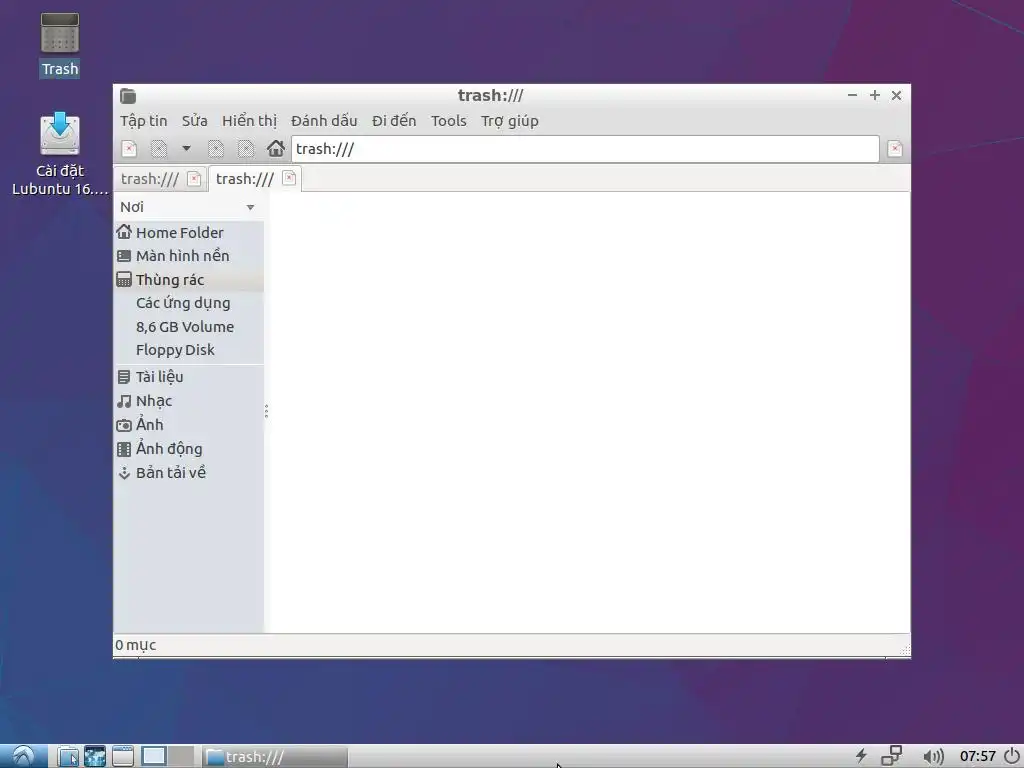
Task: Click the music note icon beside Nhạc
Action: [124, 401]
